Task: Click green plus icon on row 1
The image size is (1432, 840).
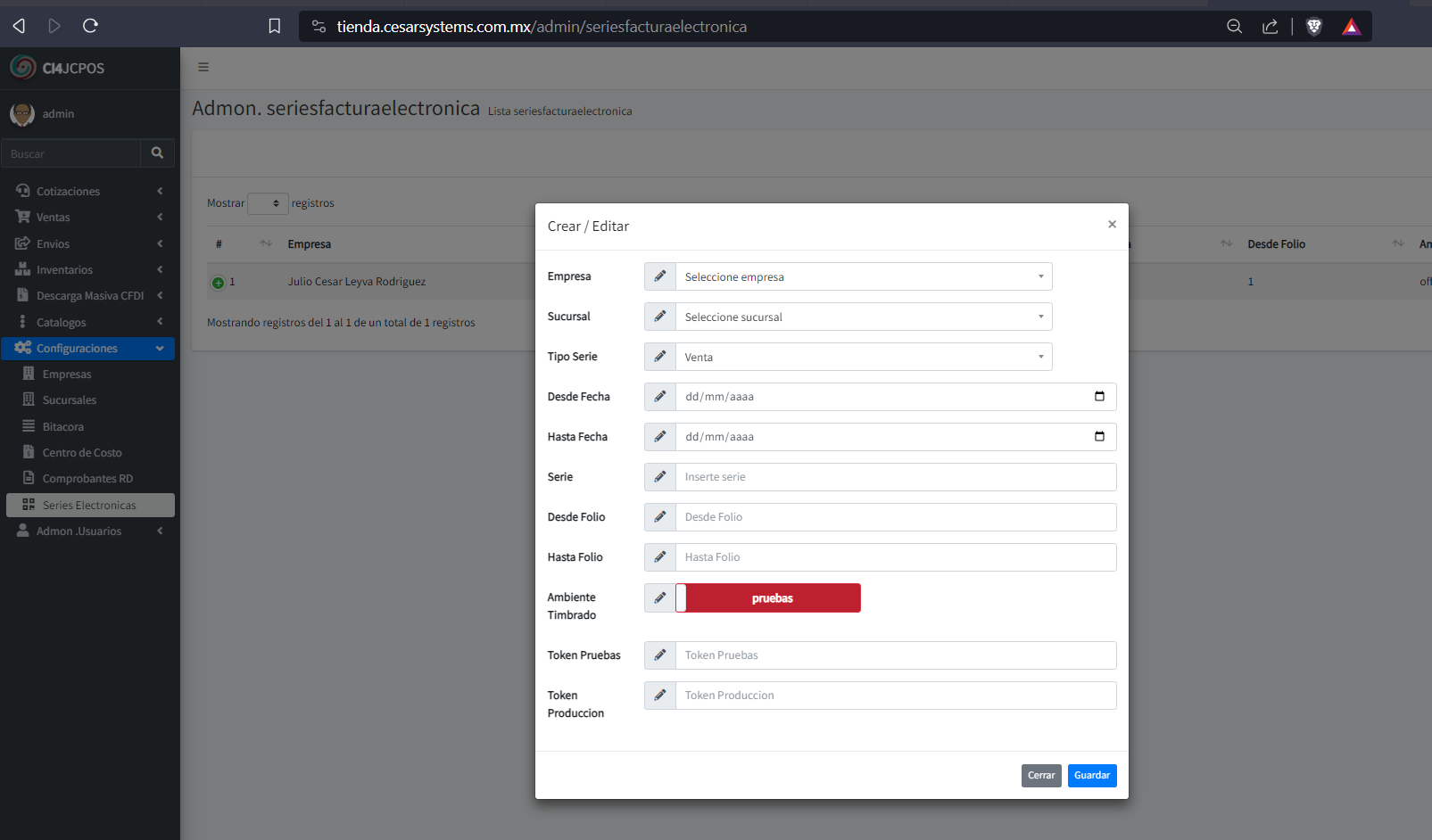Action: [x=218, y=283]
